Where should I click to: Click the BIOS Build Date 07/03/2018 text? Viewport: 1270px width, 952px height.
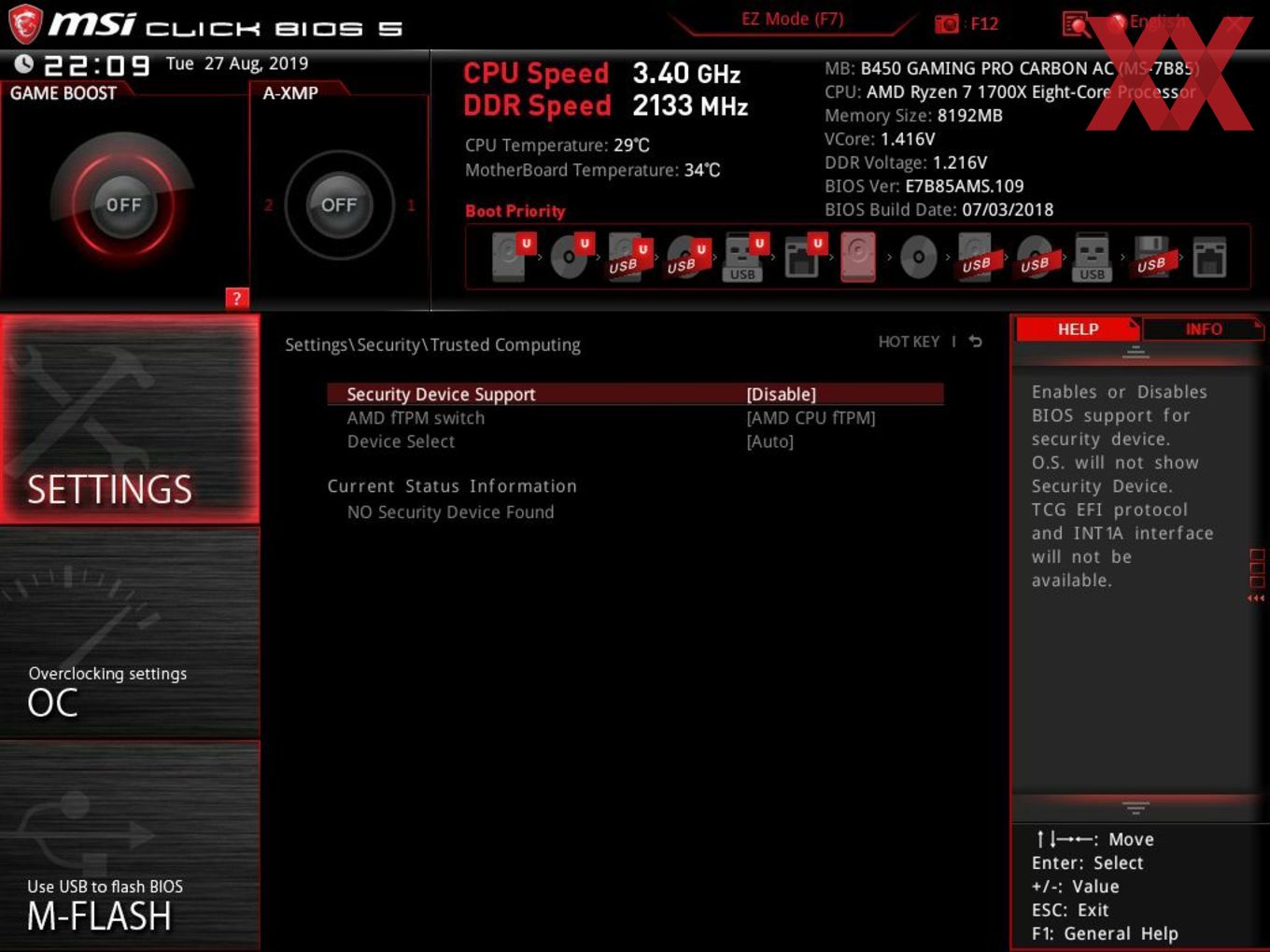pyautogui.click(x=938, y=210)
